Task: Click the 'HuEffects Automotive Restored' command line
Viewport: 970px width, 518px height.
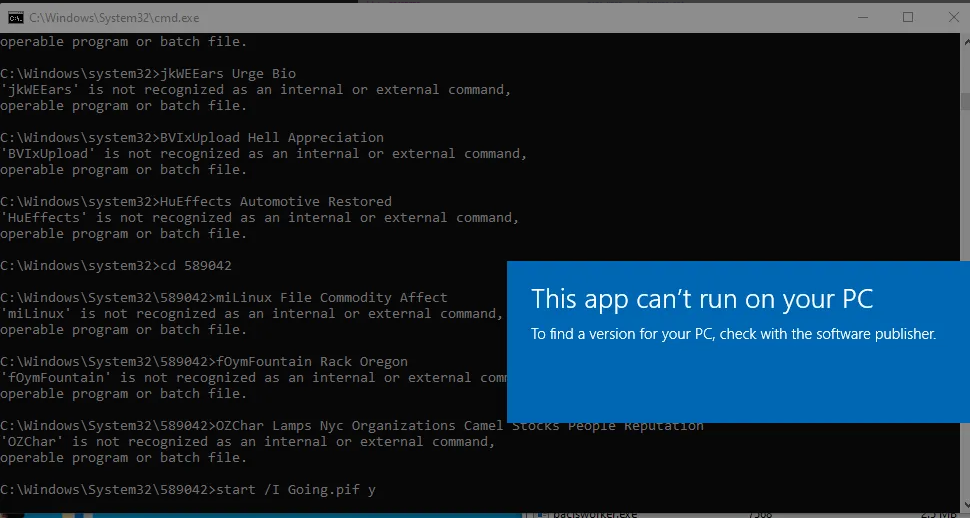Action: [196, 202]
